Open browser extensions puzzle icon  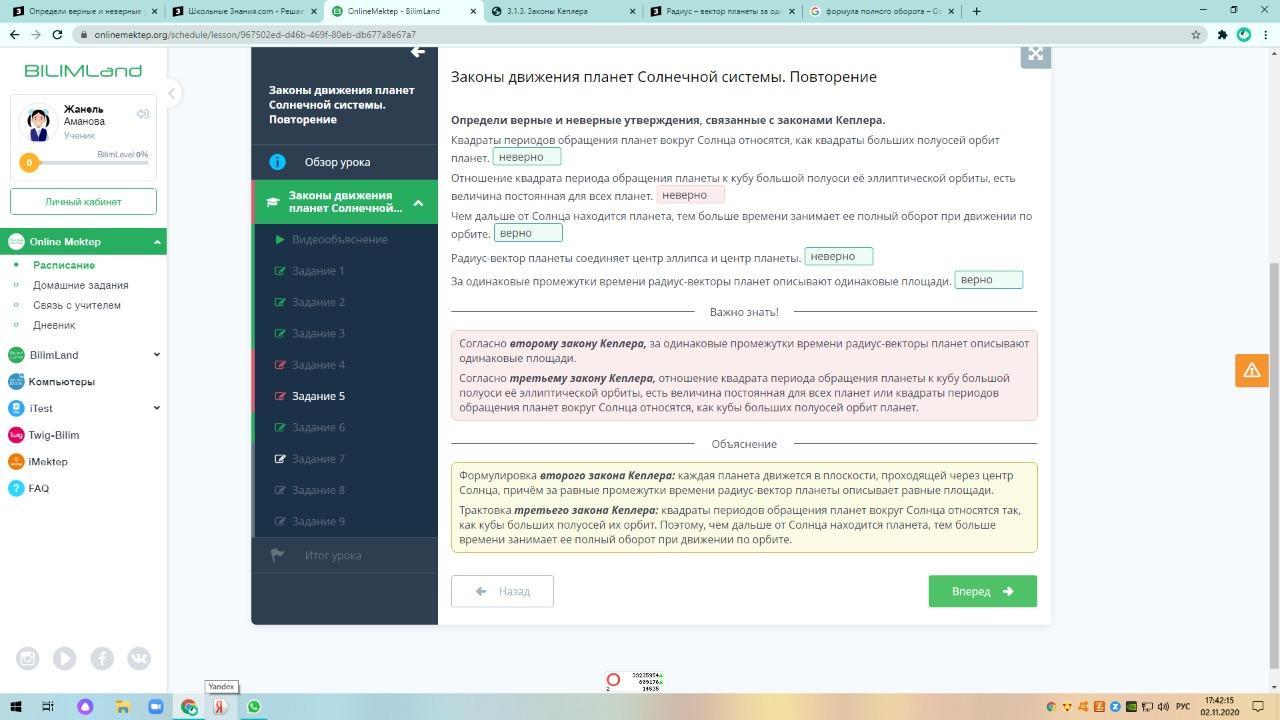click(x=1222, y=34)
